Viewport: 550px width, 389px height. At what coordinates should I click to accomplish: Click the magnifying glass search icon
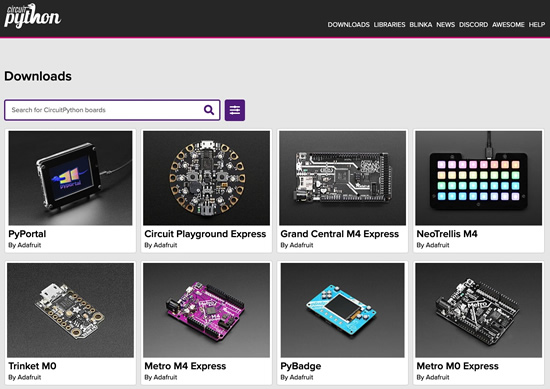click(209, 110)
